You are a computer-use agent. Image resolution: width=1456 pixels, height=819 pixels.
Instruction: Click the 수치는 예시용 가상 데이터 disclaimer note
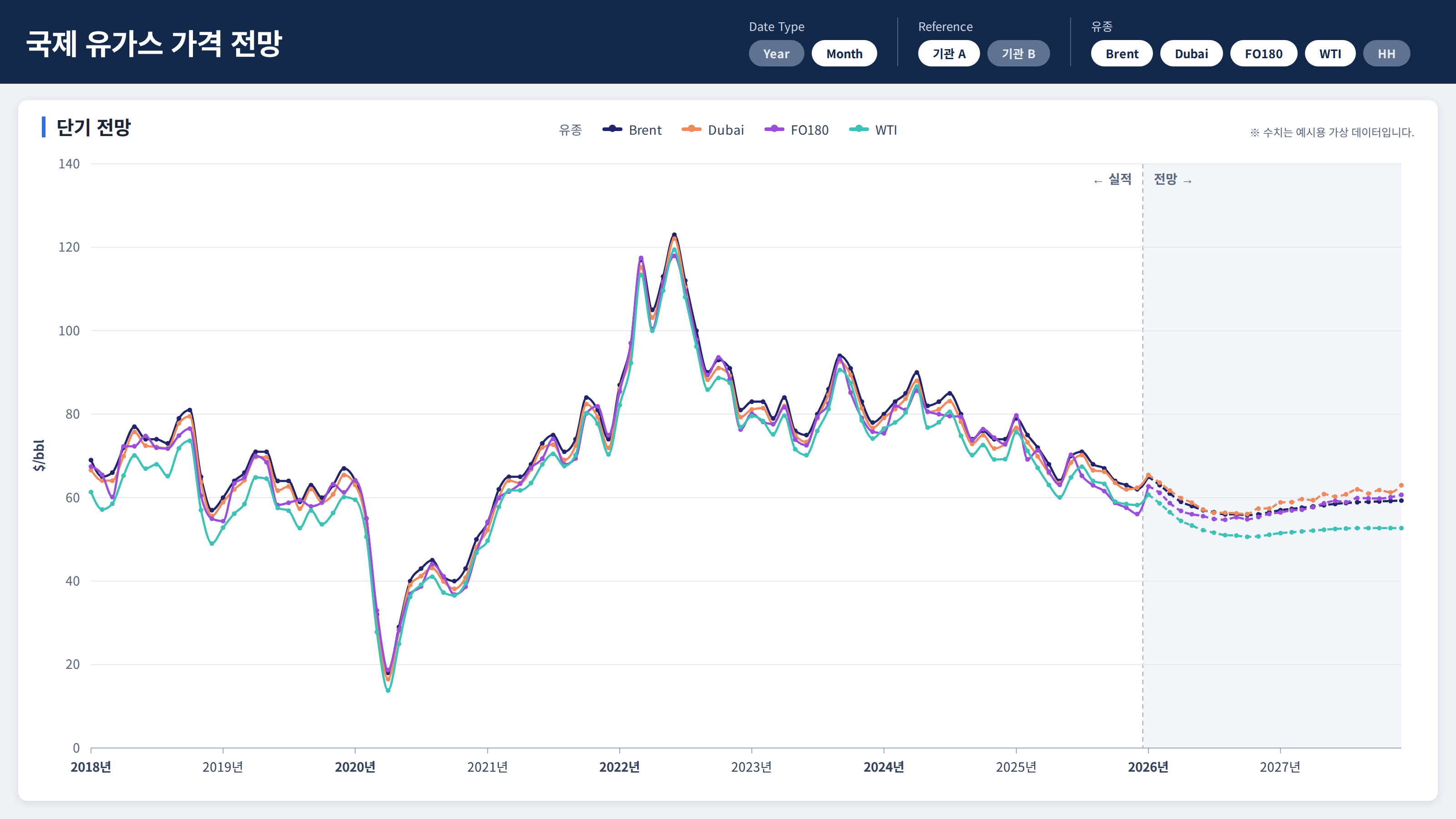click(1332, 132)
